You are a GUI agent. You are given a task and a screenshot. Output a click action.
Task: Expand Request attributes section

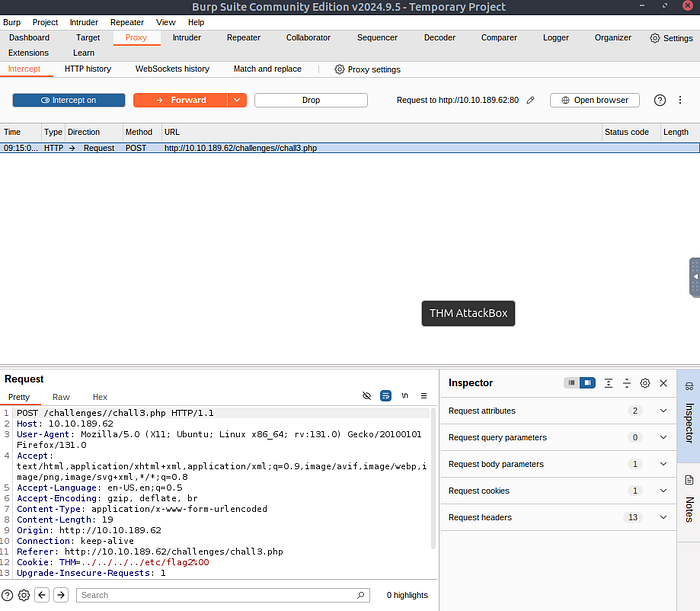(x=558, y=411)
